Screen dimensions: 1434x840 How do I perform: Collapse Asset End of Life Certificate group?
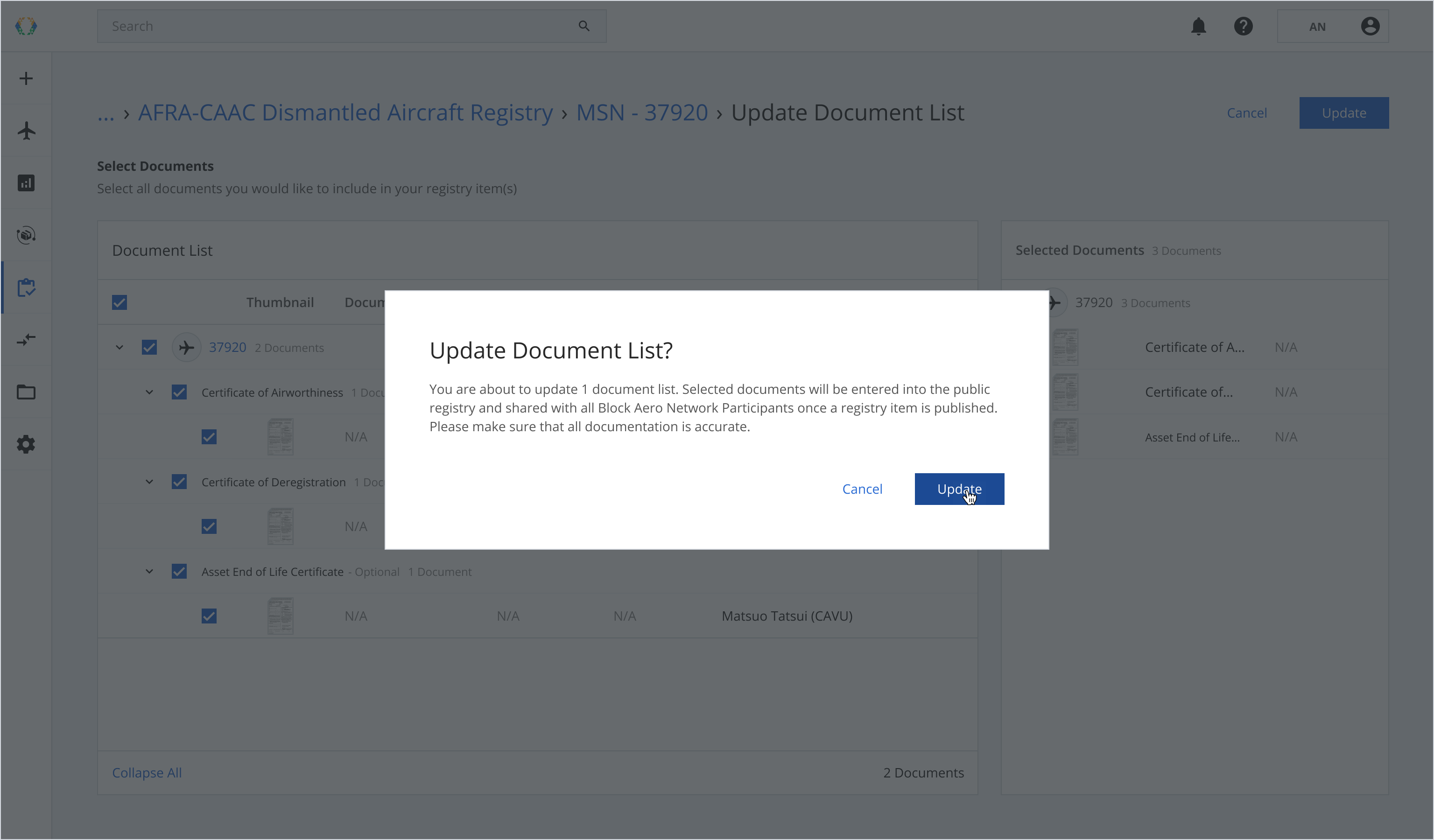[x=149, y=572]
